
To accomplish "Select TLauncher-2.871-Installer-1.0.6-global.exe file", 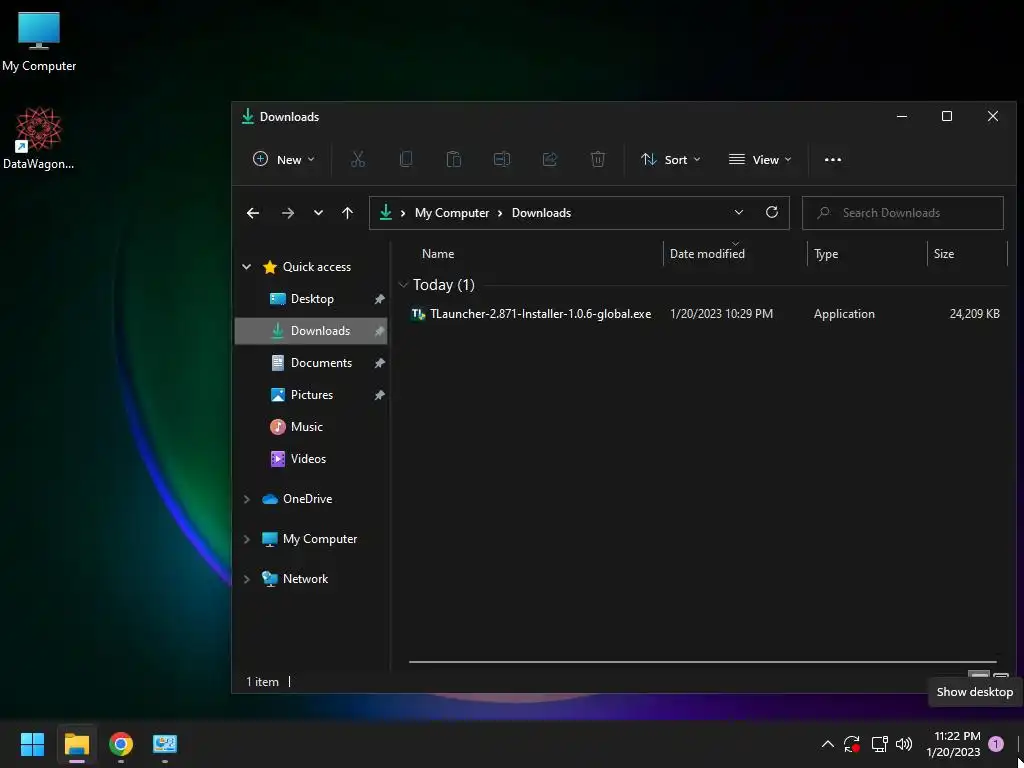I will [540, 314].
